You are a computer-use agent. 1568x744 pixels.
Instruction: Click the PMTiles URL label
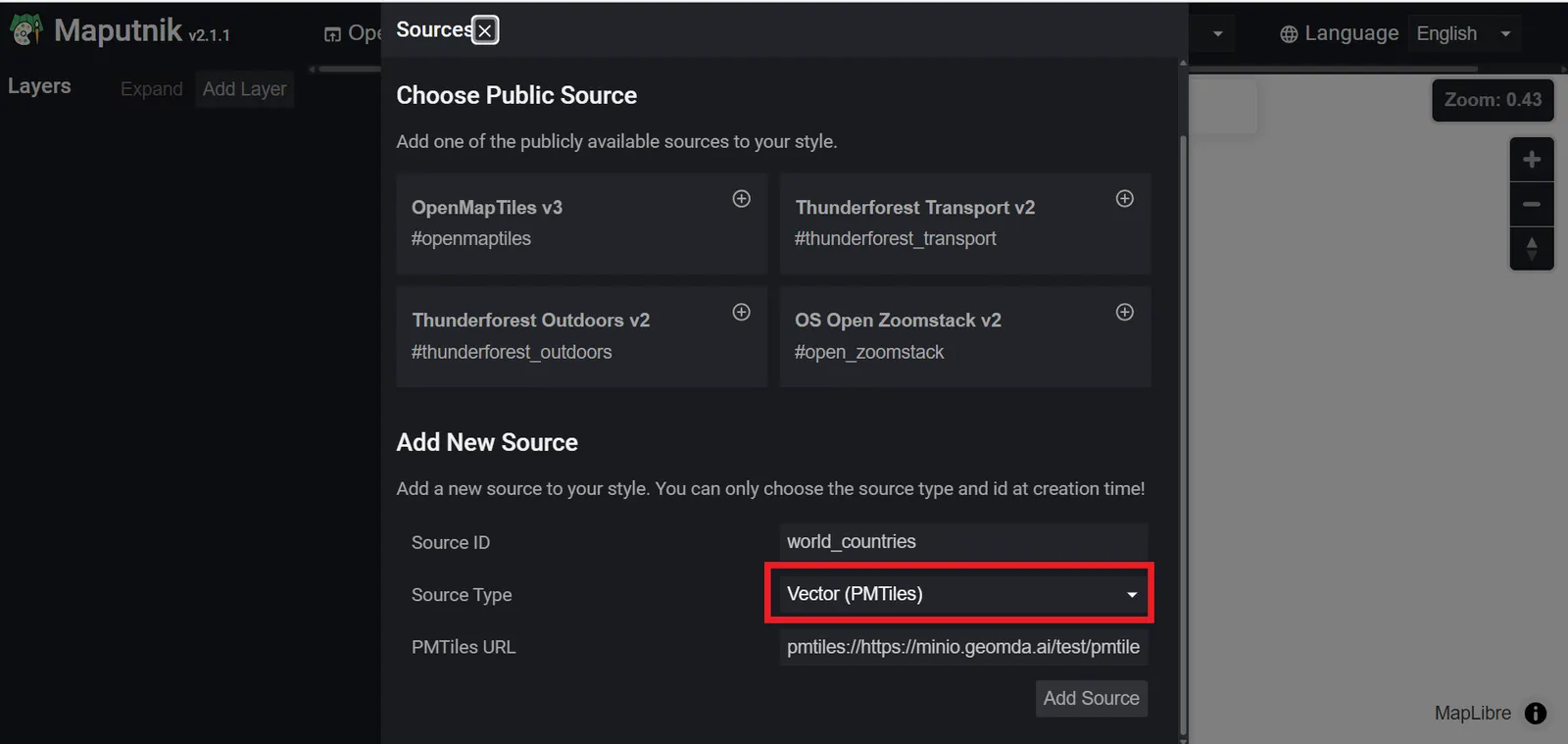(x=464, y=647)
